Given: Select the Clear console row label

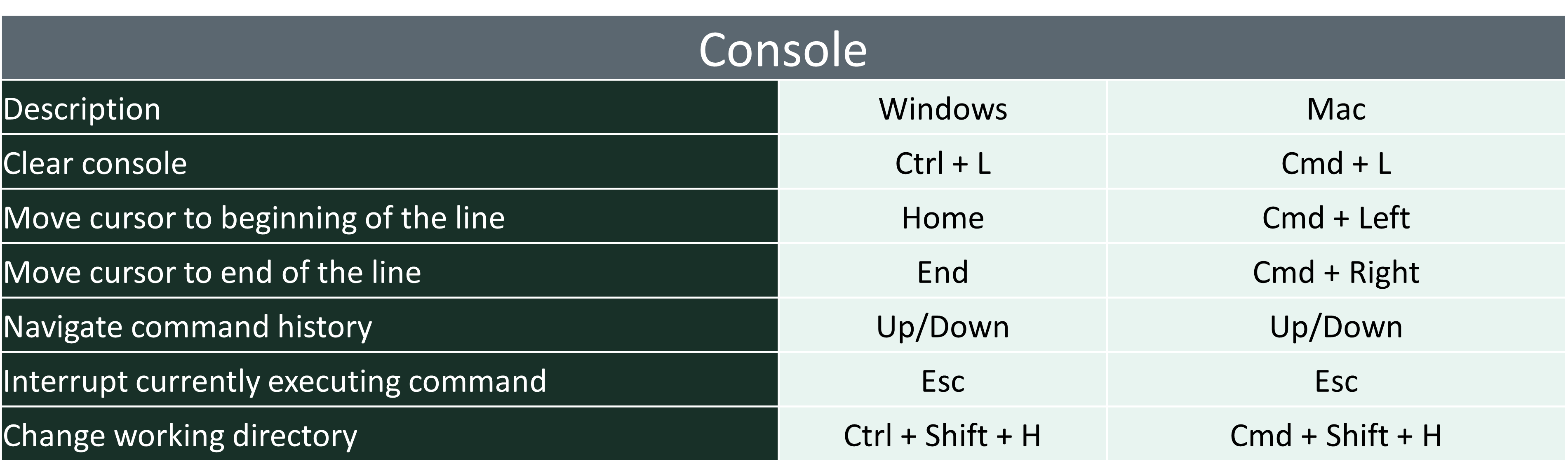Looking at the screenshot, I should pyautogui.click(x=390, y=161).
